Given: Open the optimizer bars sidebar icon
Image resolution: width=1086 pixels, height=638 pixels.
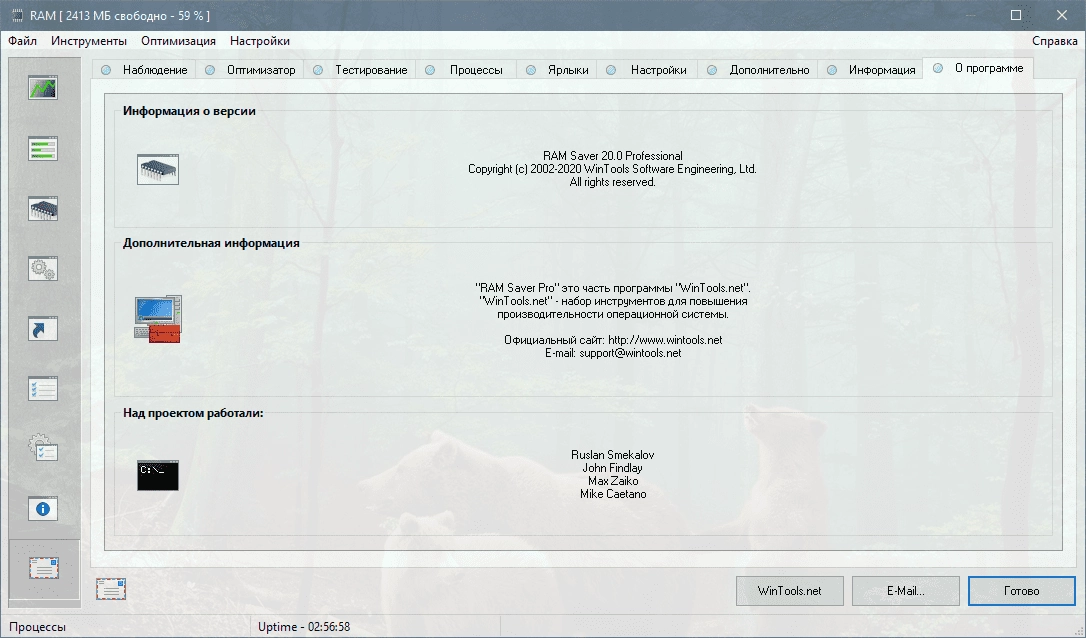Looking at the screenshot, I should tap(43, 148).
